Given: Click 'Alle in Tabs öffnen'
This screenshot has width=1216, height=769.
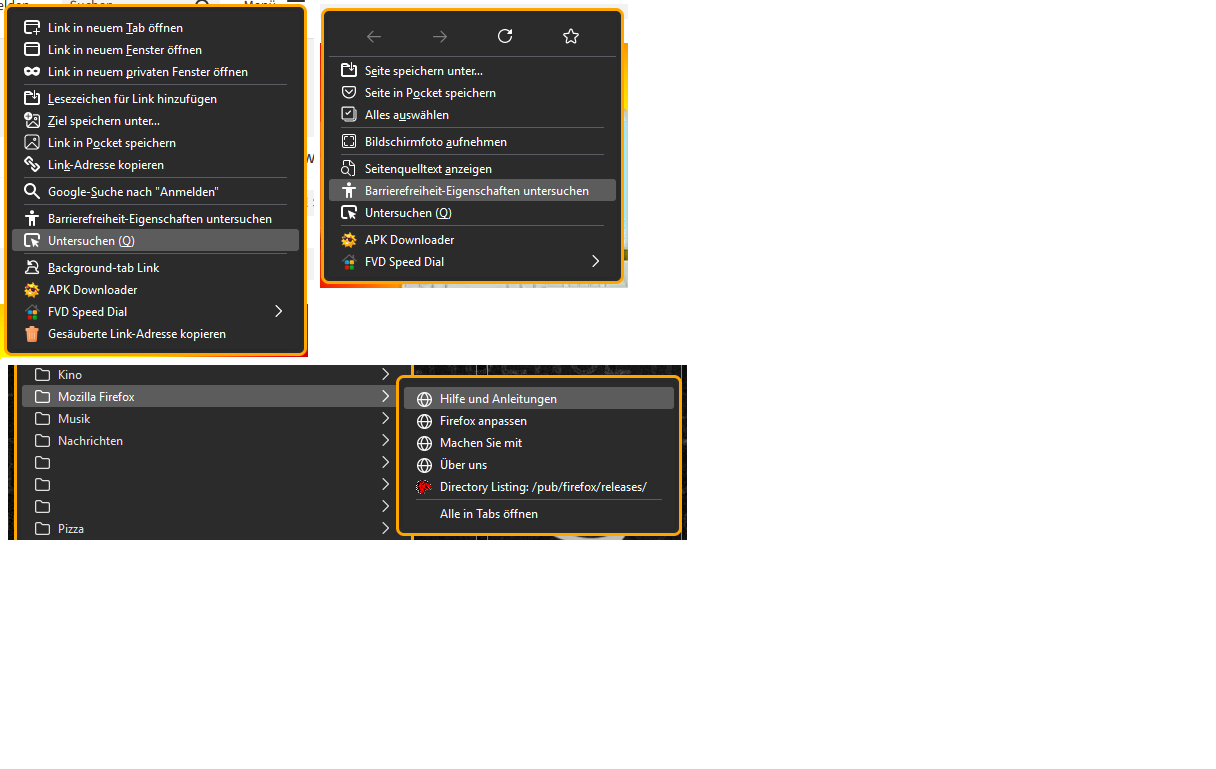Looking at the screenshot, I should click(539, 514).
